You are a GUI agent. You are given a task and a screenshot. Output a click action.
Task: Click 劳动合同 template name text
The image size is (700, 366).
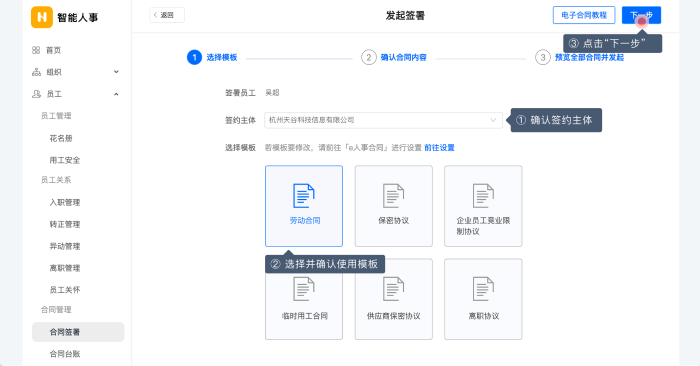[x=305, y=220]
